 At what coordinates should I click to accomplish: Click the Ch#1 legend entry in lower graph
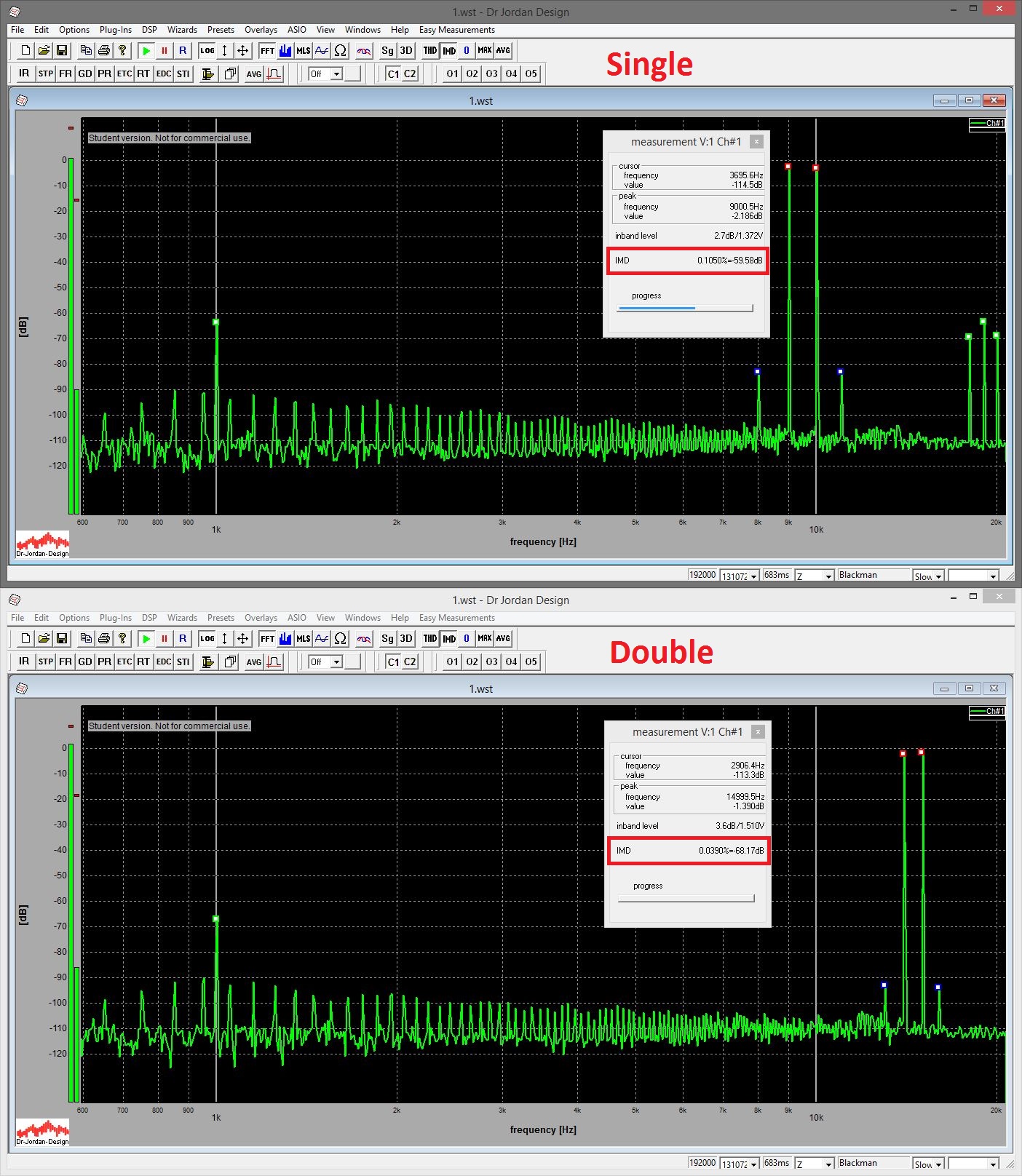(x=987, y=712)
